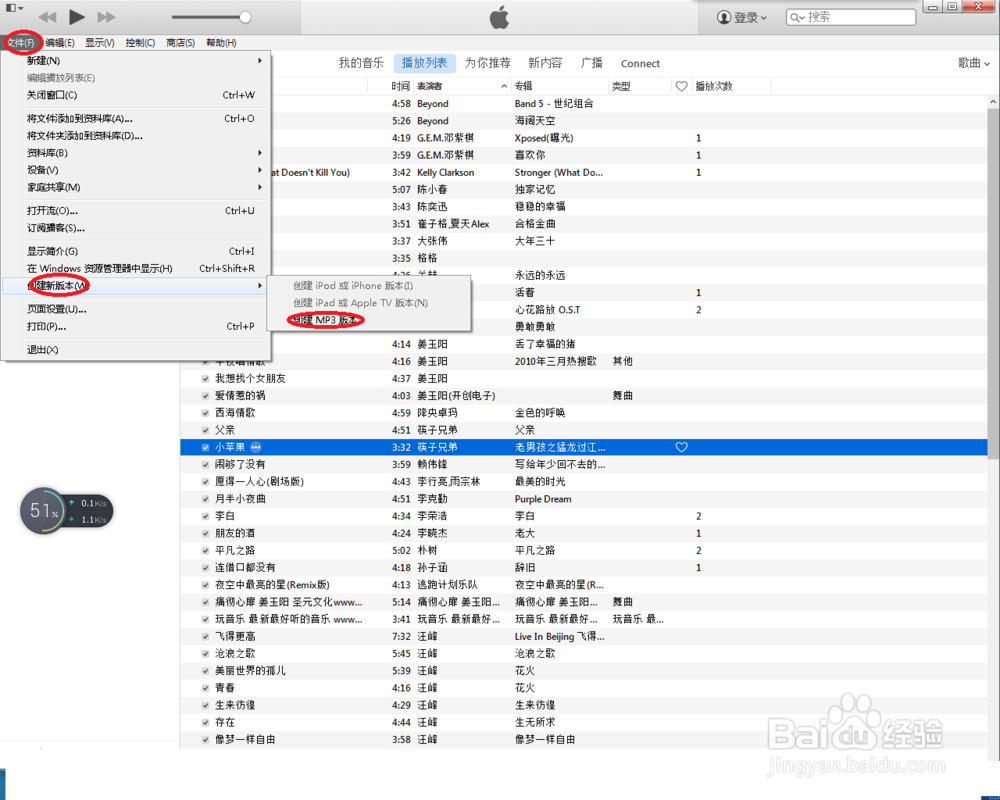
Task: Switch to the 播放列表 tab
Action: point(425,63)
